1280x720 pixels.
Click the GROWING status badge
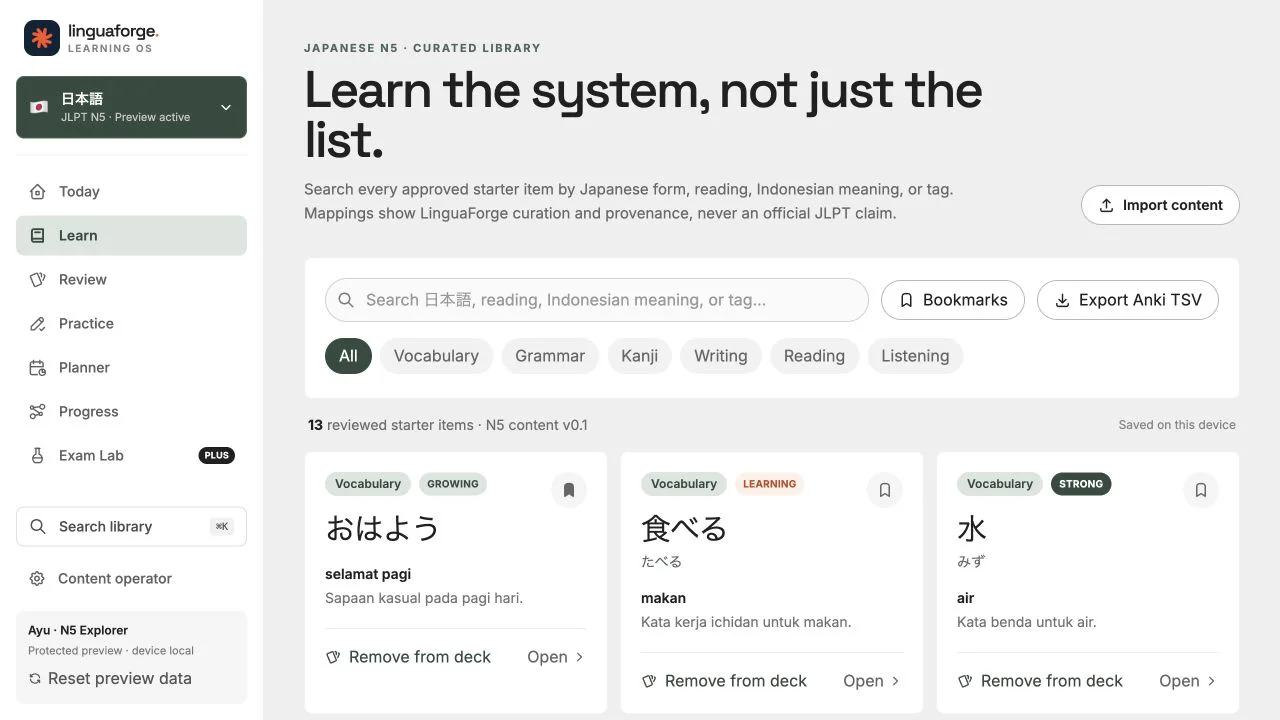453,484
